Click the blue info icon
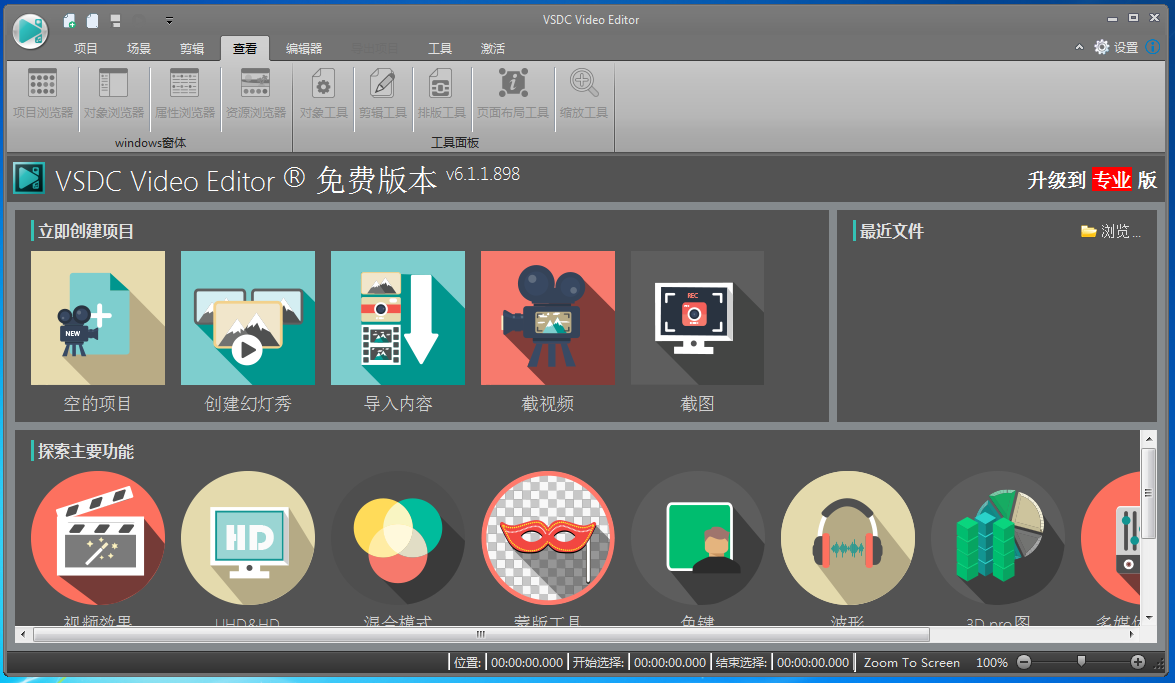 click(x=1153, y=47)
